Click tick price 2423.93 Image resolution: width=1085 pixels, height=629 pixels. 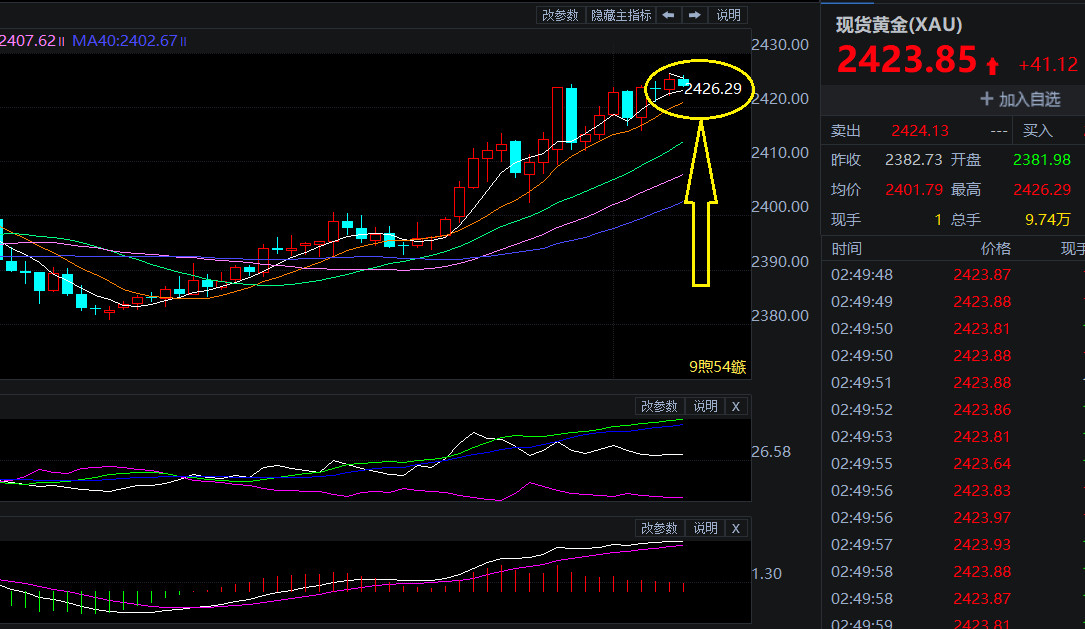click(x=982, y=545)
